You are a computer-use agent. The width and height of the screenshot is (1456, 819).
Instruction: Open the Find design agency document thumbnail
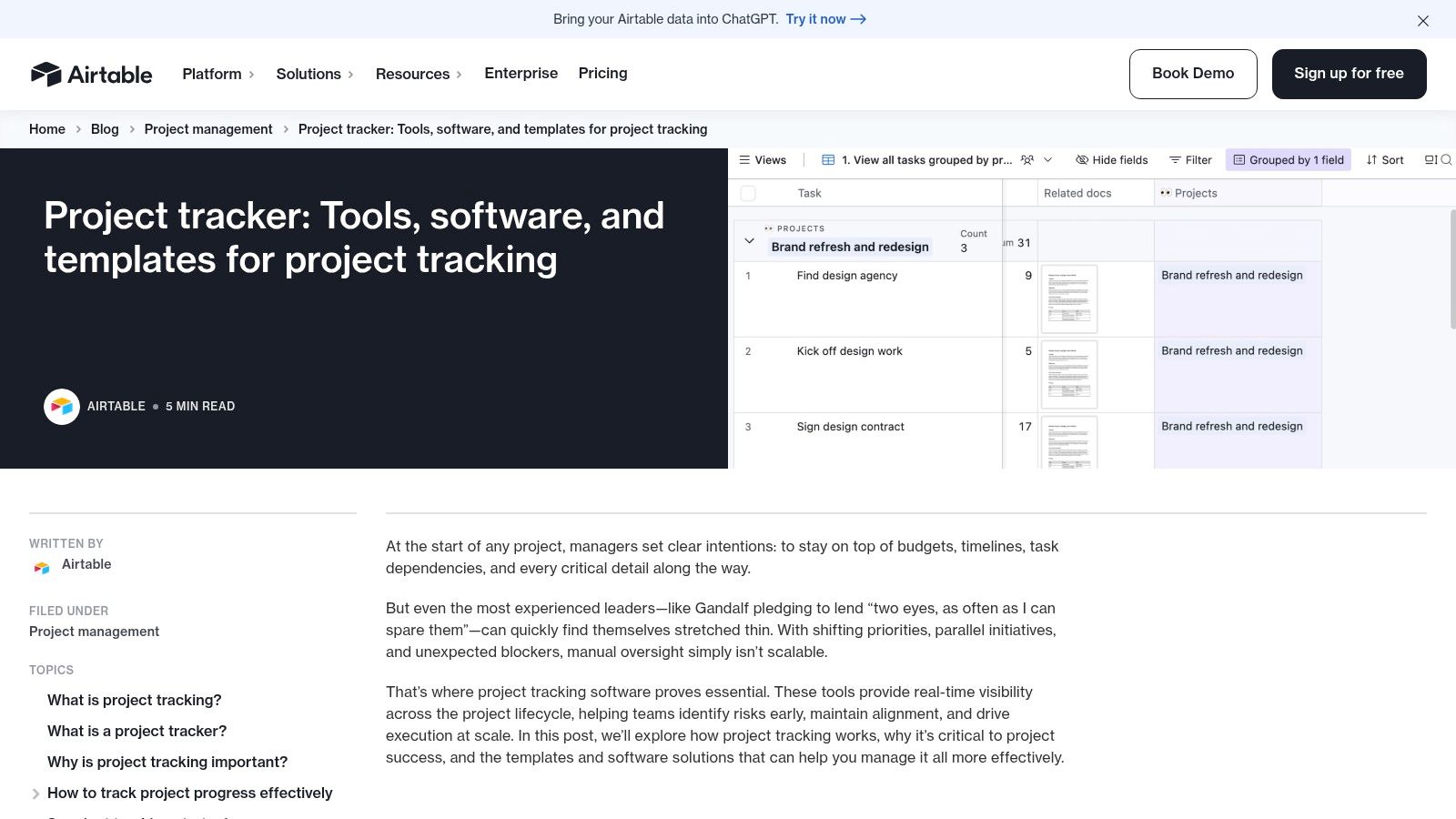(1069, 298)
